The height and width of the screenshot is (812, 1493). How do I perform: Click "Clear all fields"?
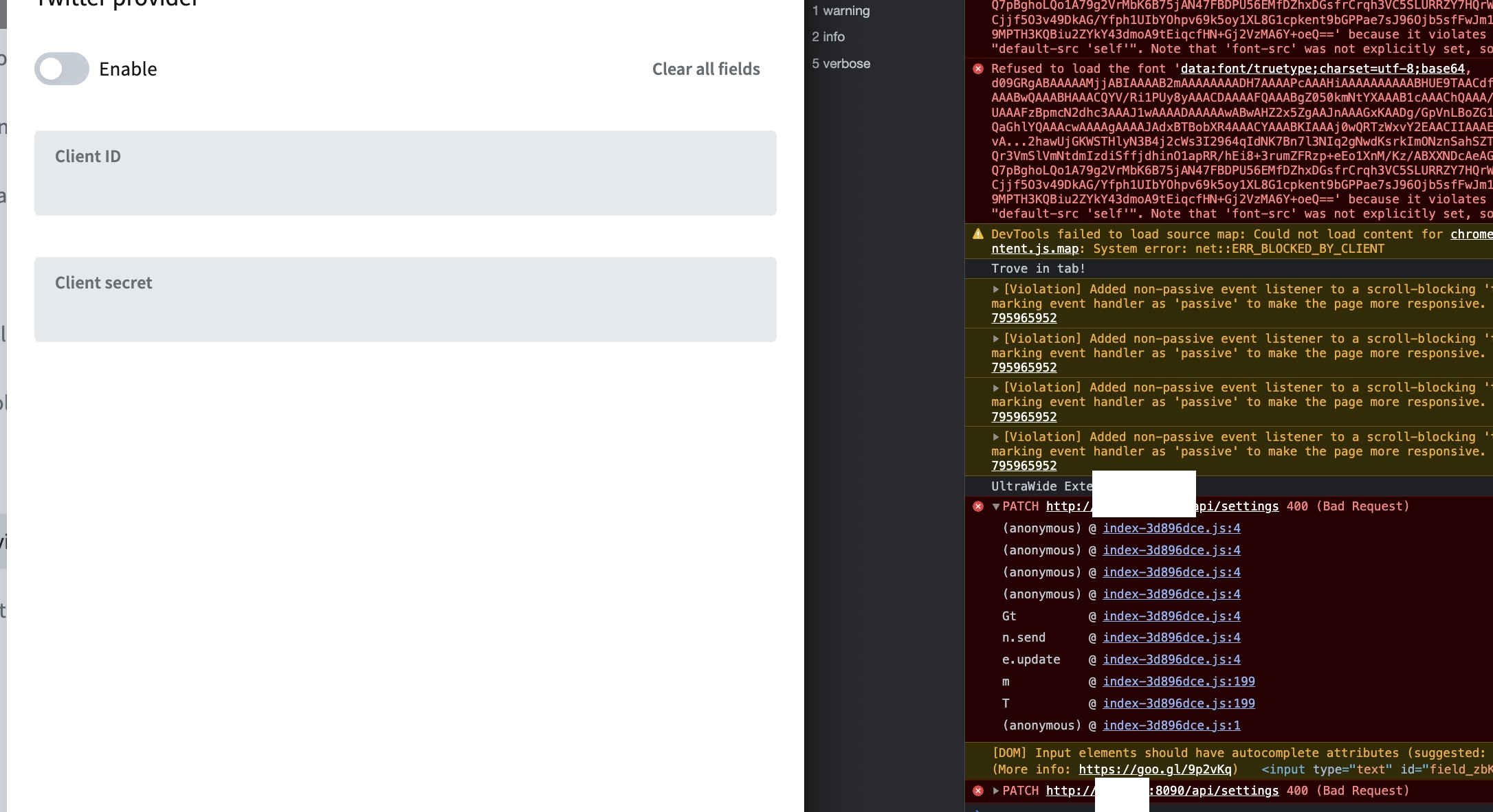[706, 69]
